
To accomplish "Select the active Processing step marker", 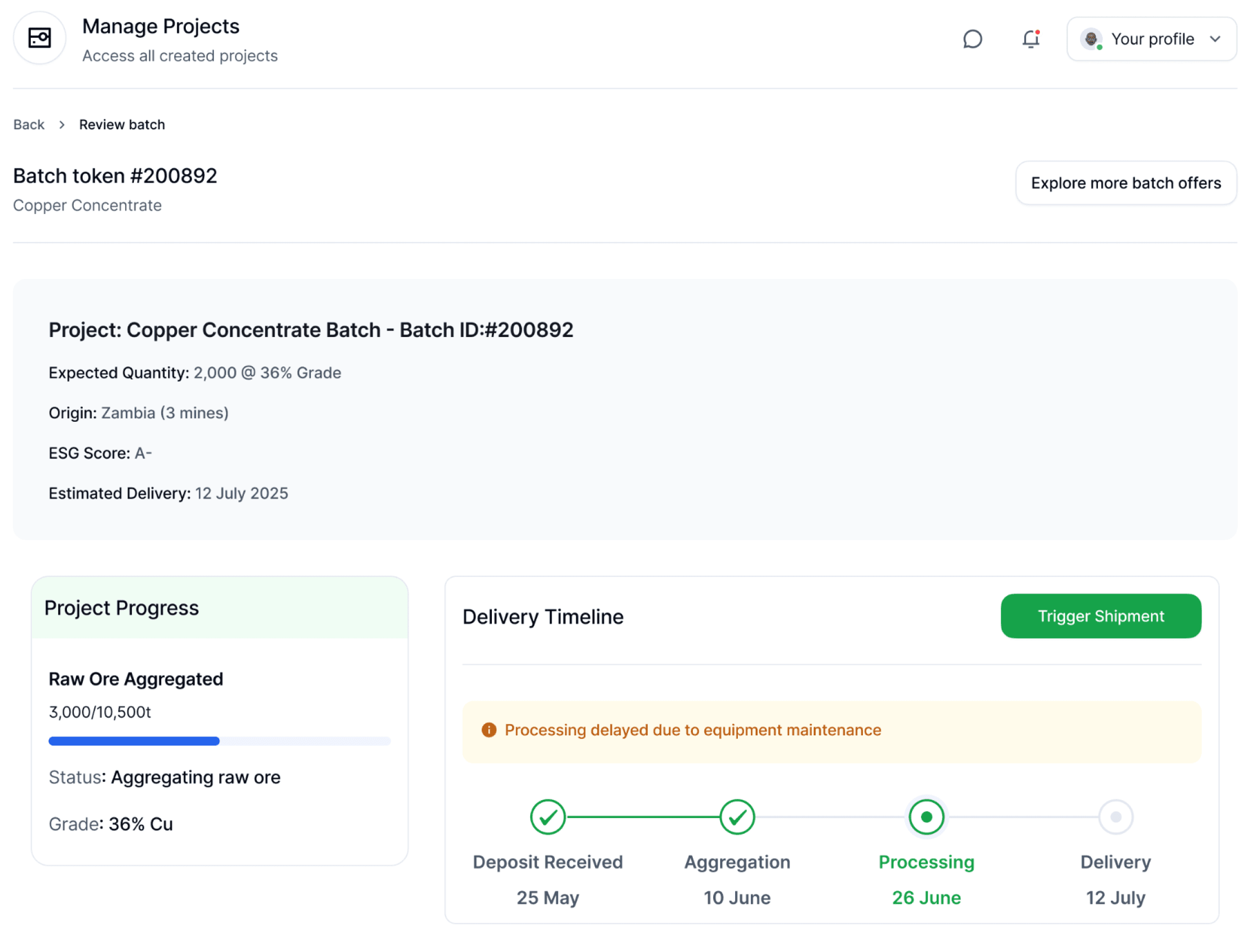I will point(926,817).
